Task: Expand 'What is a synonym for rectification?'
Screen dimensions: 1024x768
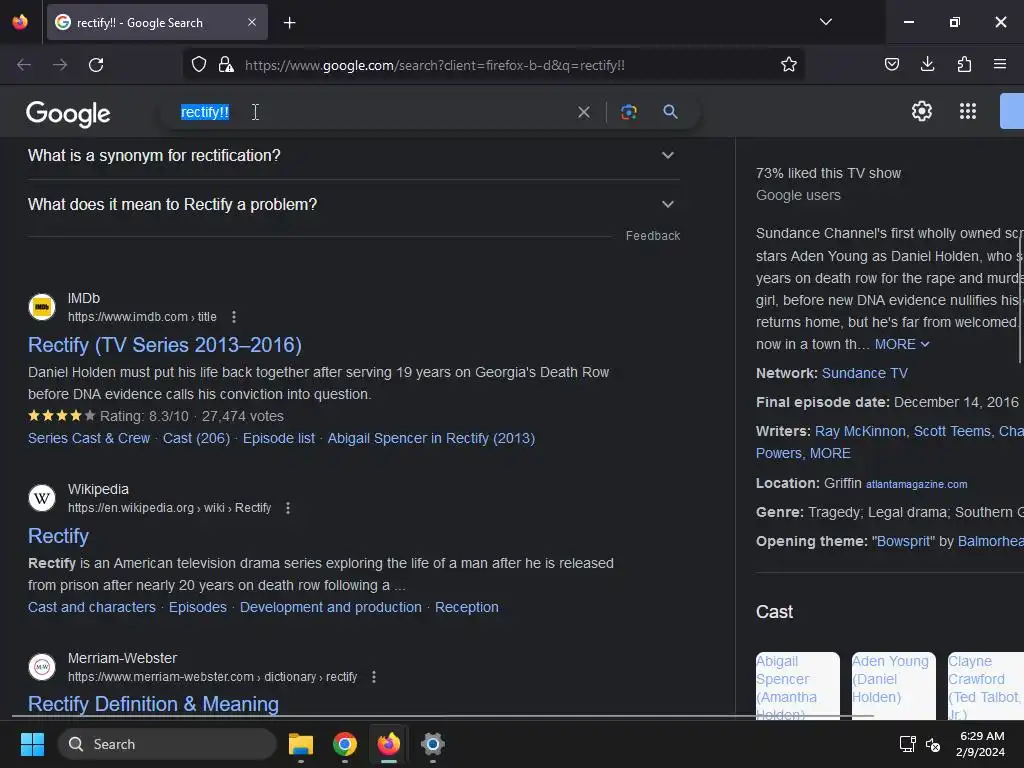Action: pos(353,155)
